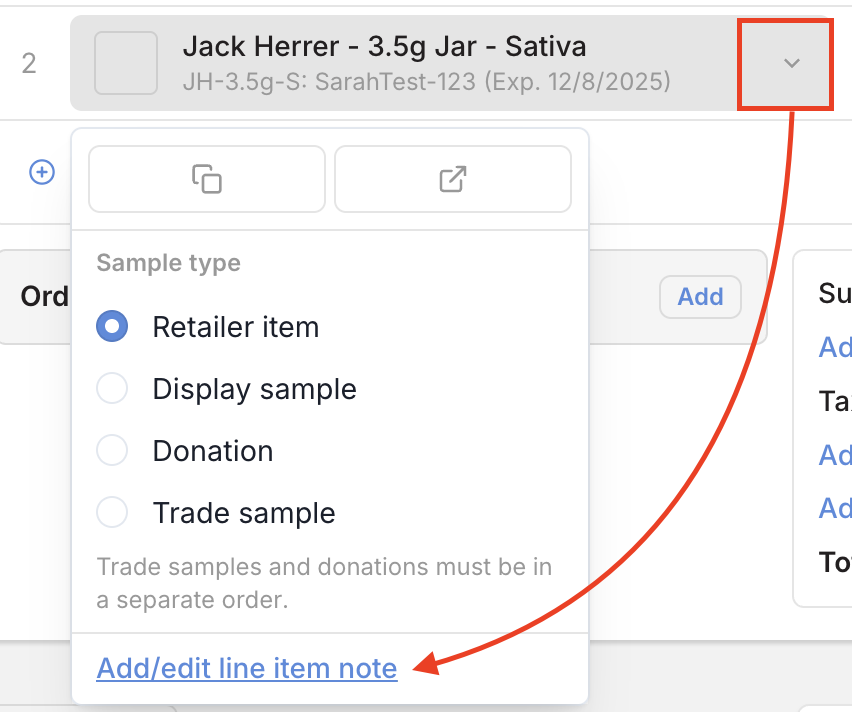Click the row number 2 label
Viewport: 852px width, 712px height.
click(29, 64)
